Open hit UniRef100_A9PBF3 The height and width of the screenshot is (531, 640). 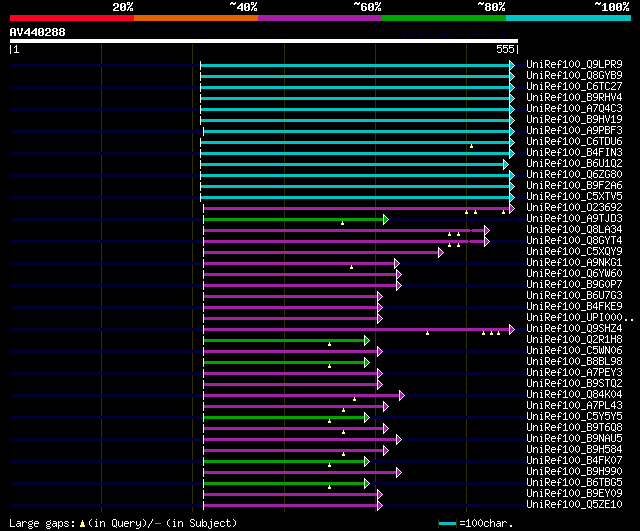point(574,131)
